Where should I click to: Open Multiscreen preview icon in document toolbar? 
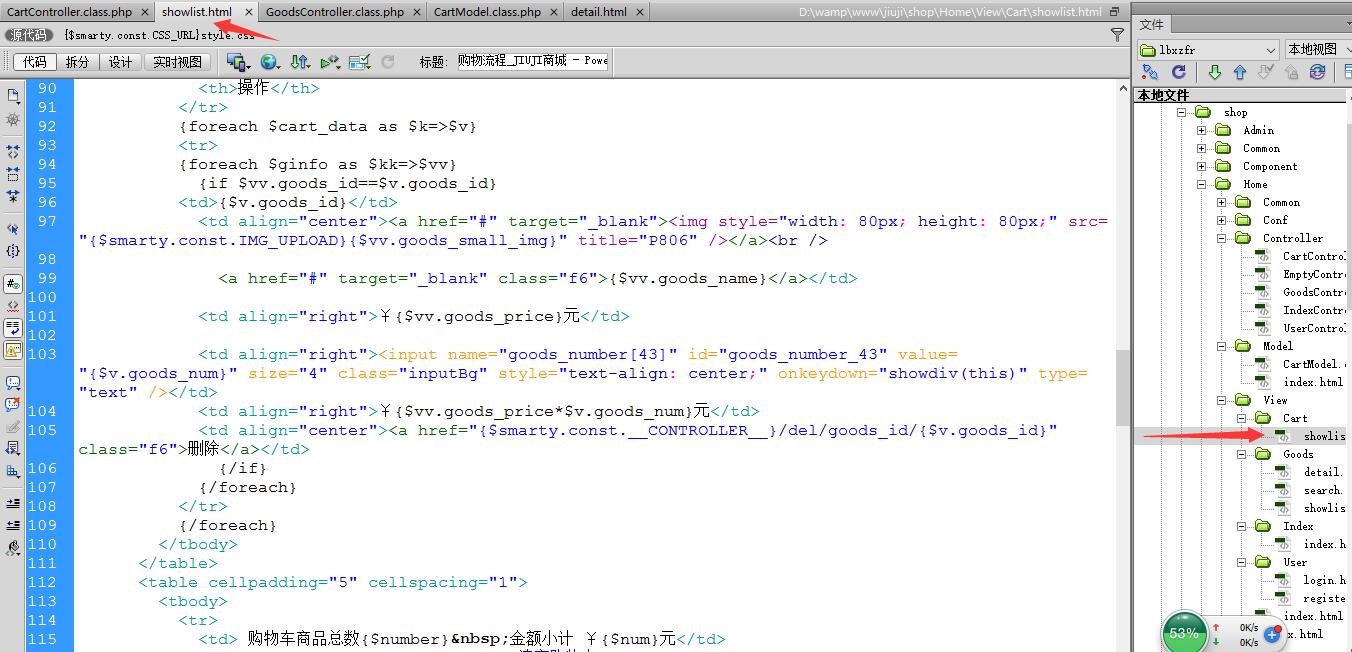point(238,61)
